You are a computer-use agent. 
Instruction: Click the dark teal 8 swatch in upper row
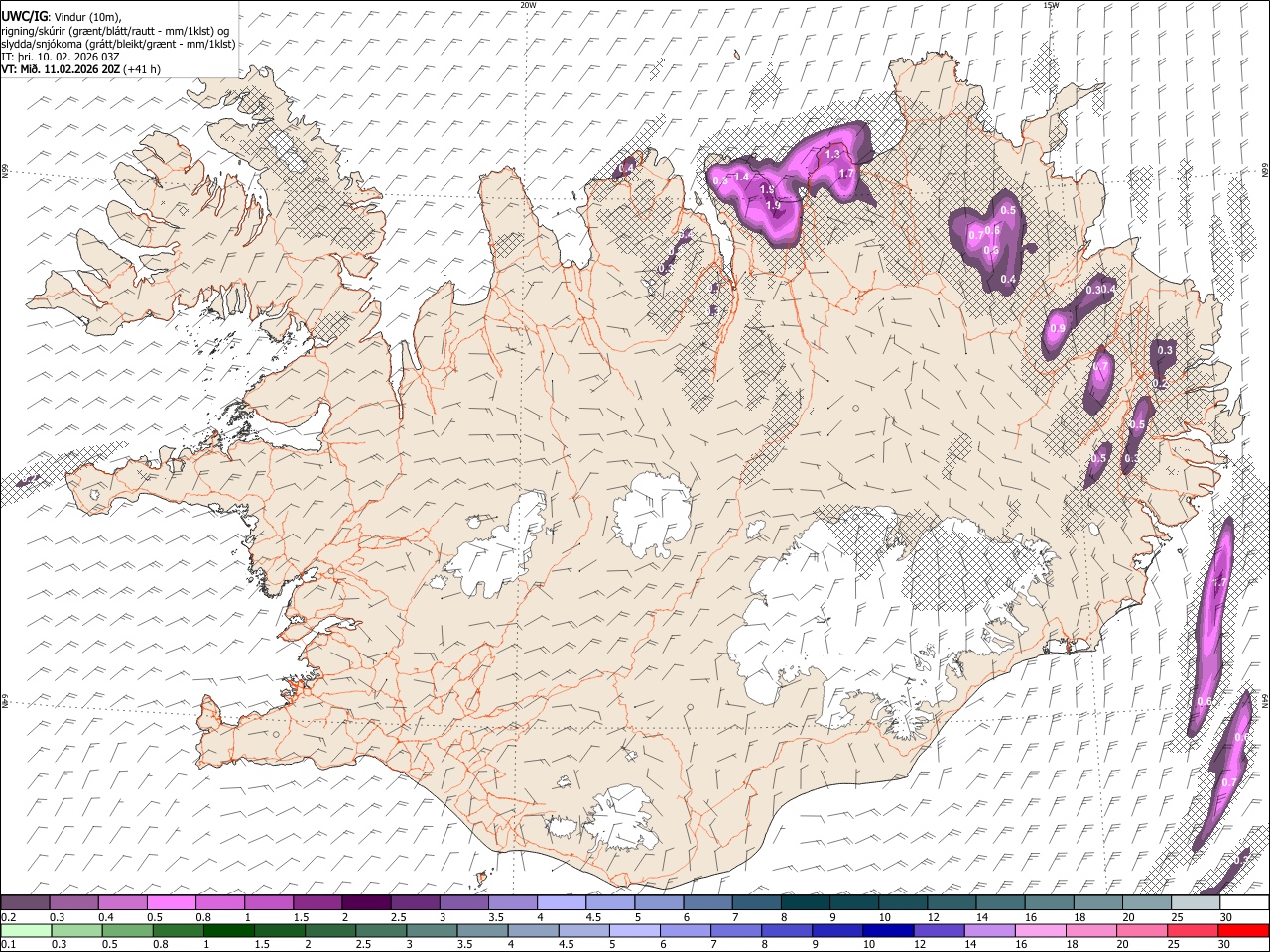coord(804,902)
